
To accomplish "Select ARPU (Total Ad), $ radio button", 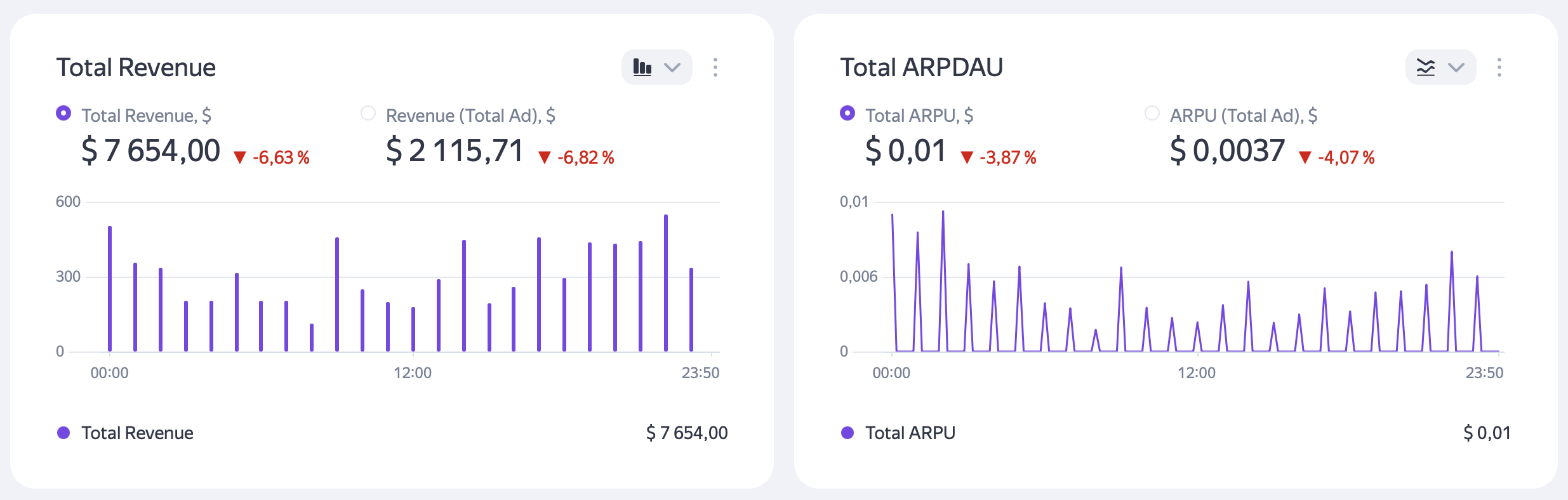I will [1152, 113].
